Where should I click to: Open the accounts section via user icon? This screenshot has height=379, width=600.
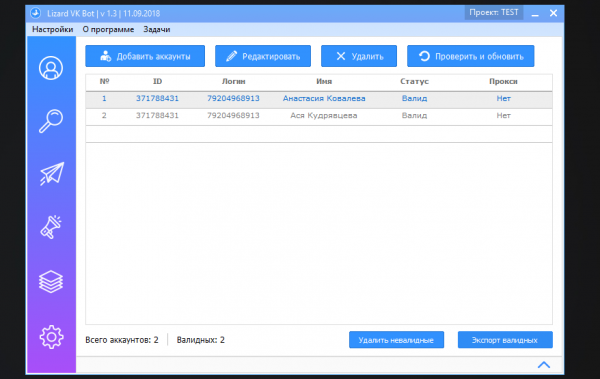coord(51,68)
